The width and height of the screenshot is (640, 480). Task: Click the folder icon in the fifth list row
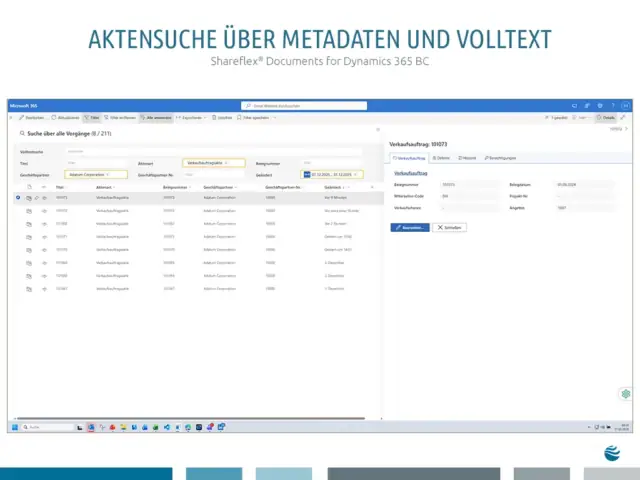[x=29, y=250]
